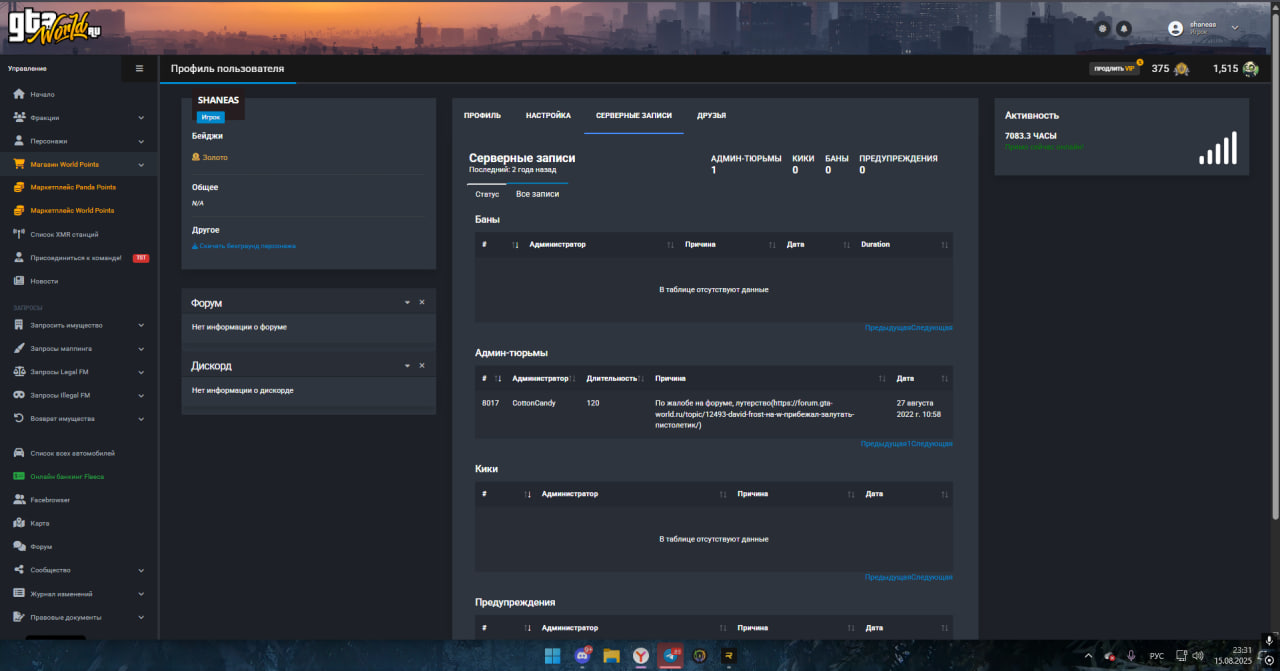Toggle the sidebar hamburger menu
This screenshot has height=671, width=1280.
pyautogui.click(x=139, y=69)
